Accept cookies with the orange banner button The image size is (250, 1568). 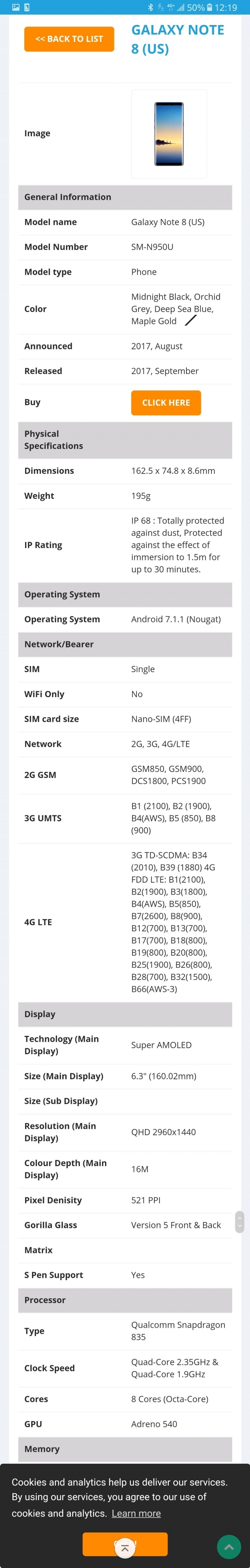[125, 1544]
